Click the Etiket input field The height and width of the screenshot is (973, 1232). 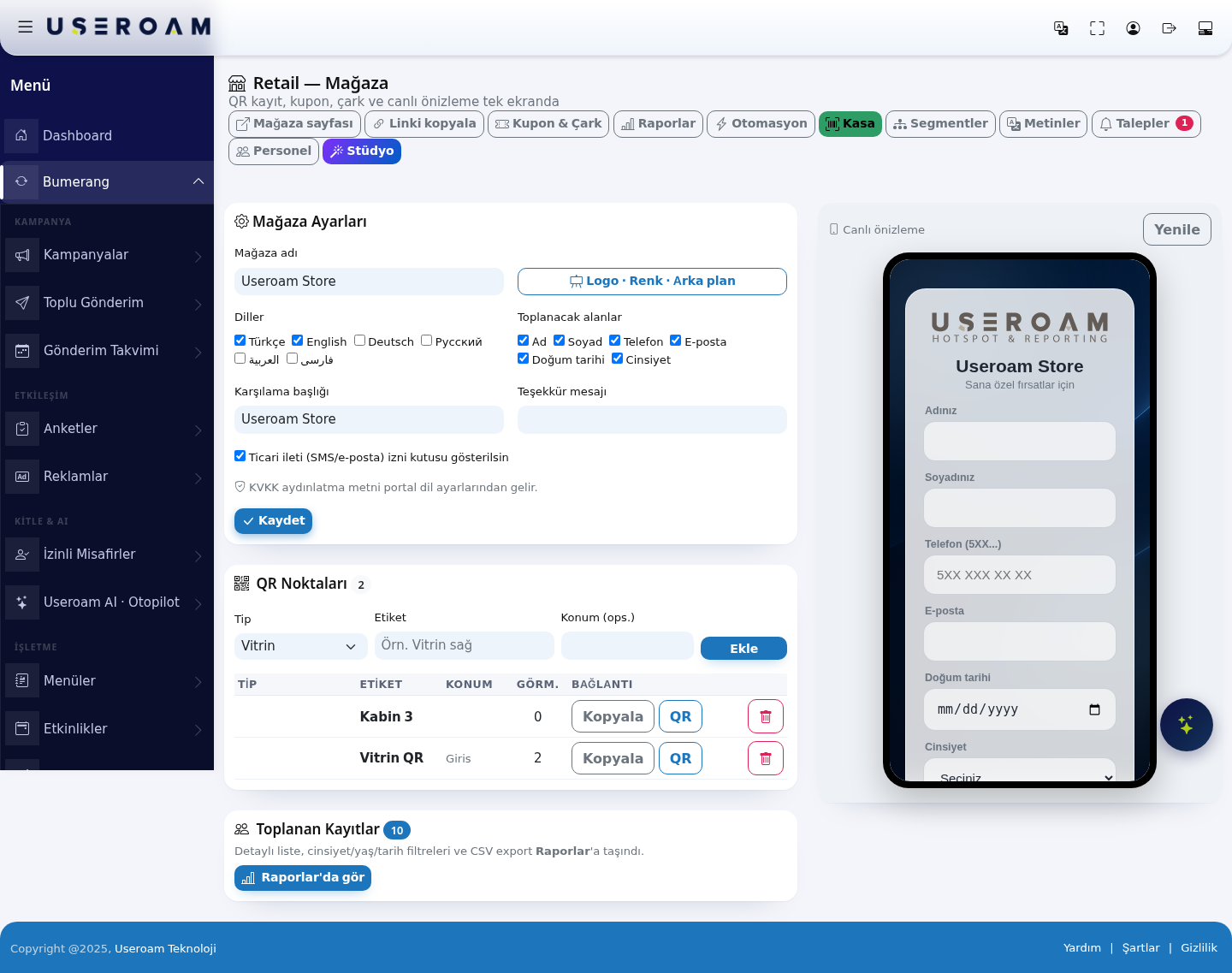click(464, 645)
